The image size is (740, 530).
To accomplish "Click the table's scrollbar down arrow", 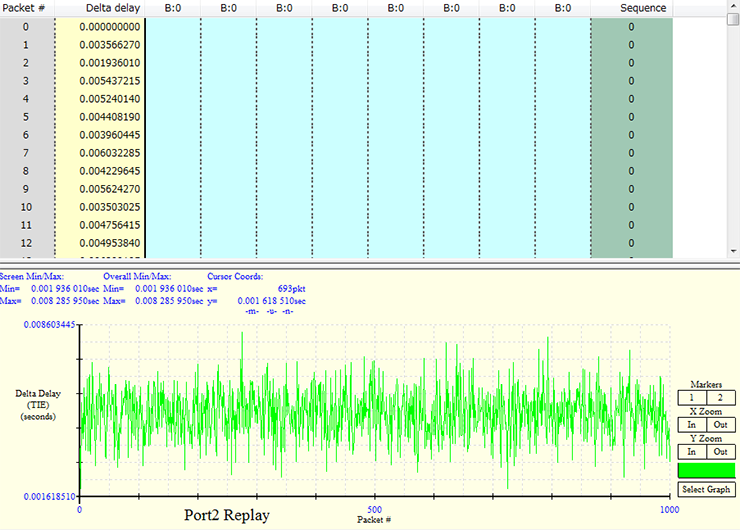I will 733,251.
